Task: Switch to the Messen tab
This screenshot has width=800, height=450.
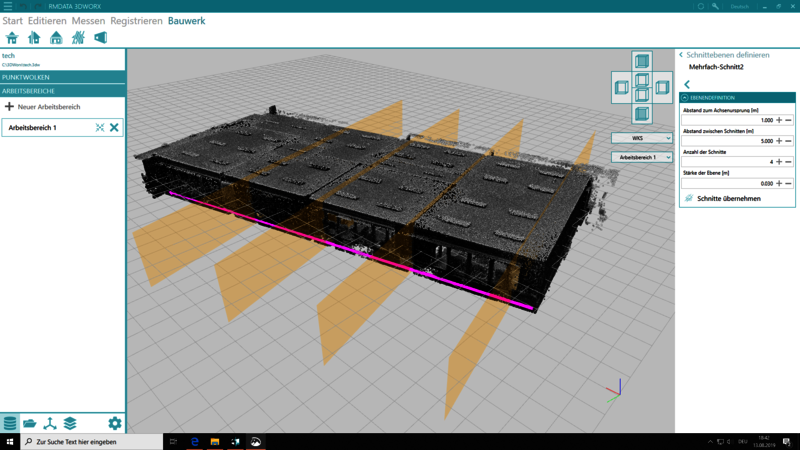Action: tap(88, 21)
